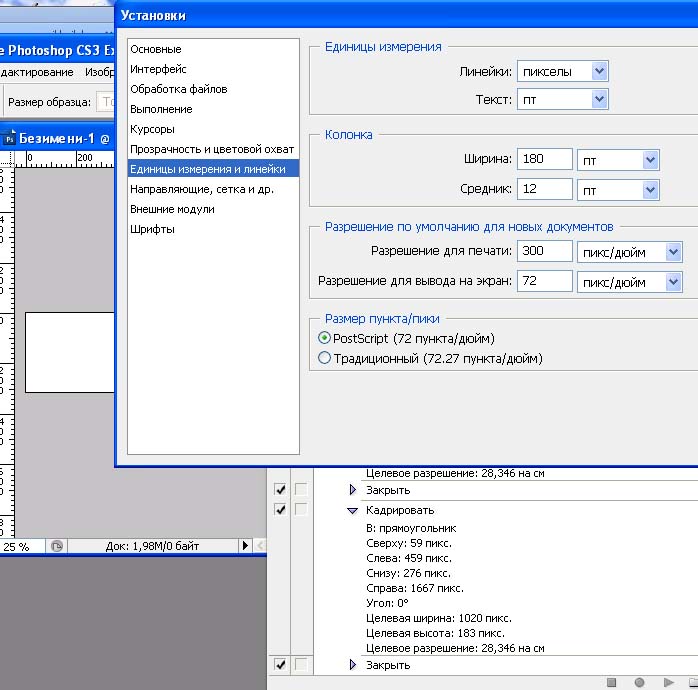Click the Ps document icon beside Безимени-1
This screenshot has height=690, width=698.
coord(9,138)
